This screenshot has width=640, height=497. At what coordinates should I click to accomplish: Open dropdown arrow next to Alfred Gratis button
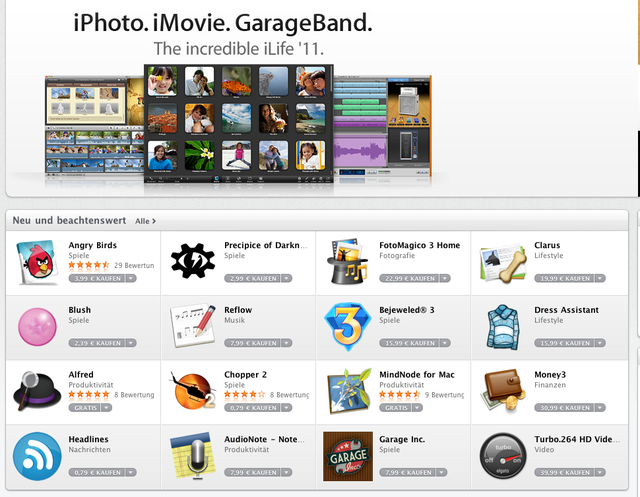[107, 408]
